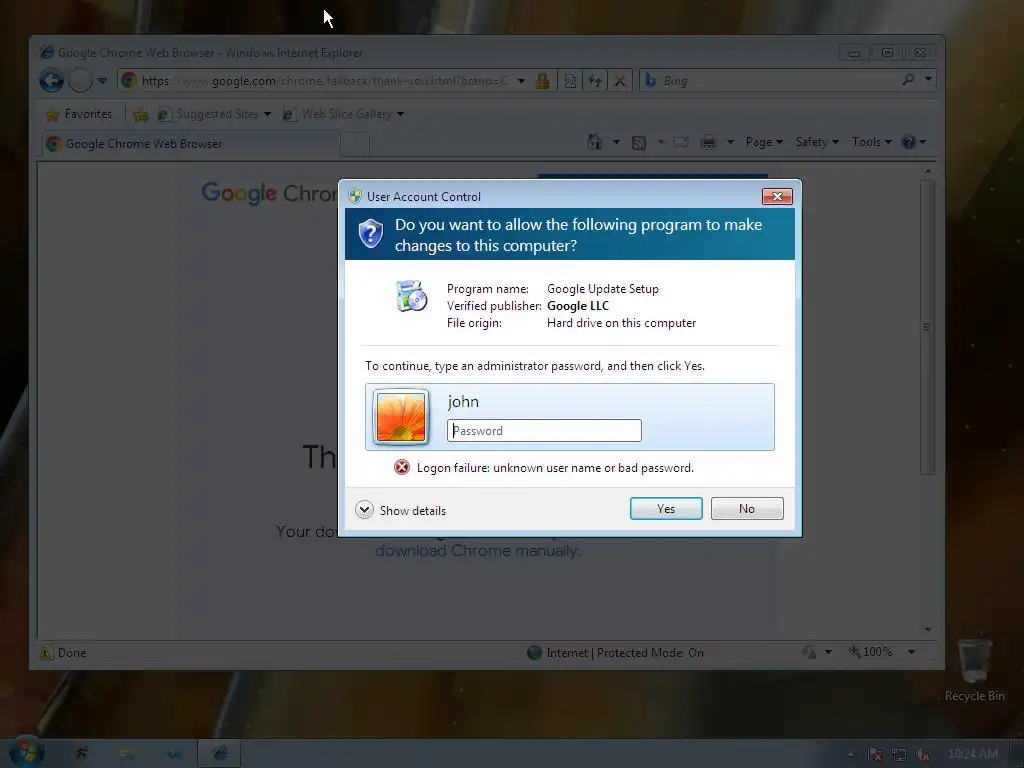Click the Action Center flag tray icon

point(875,754)
